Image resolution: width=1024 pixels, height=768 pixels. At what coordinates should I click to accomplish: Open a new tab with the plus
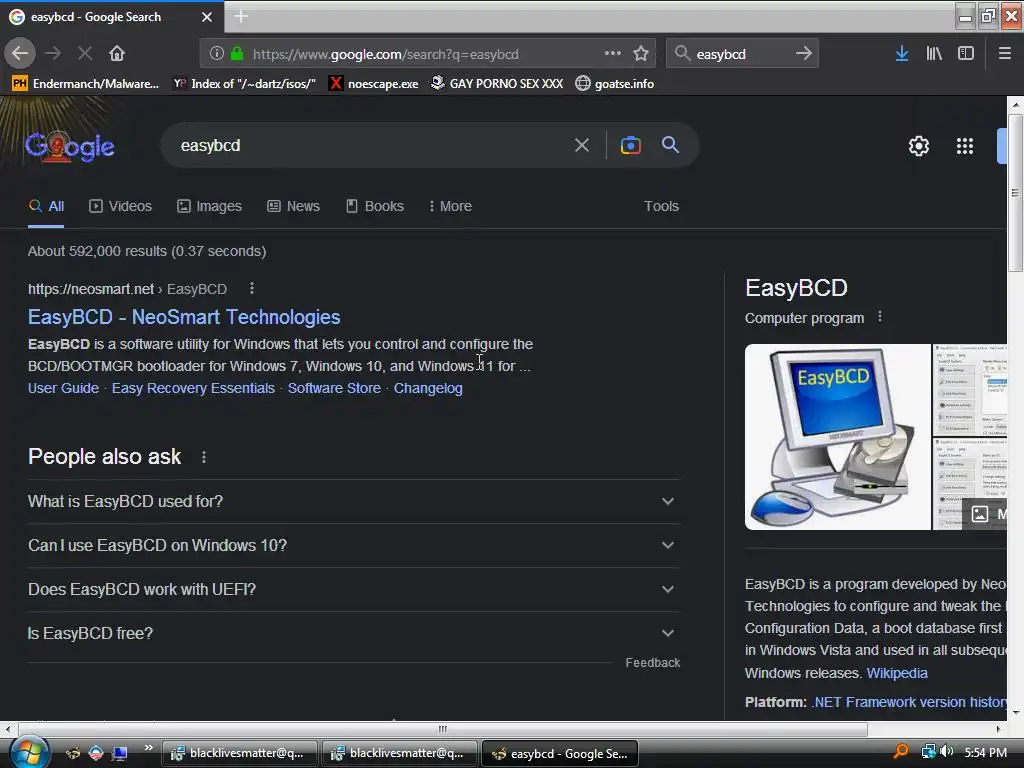pyautogui.click(x=241, y=16)
